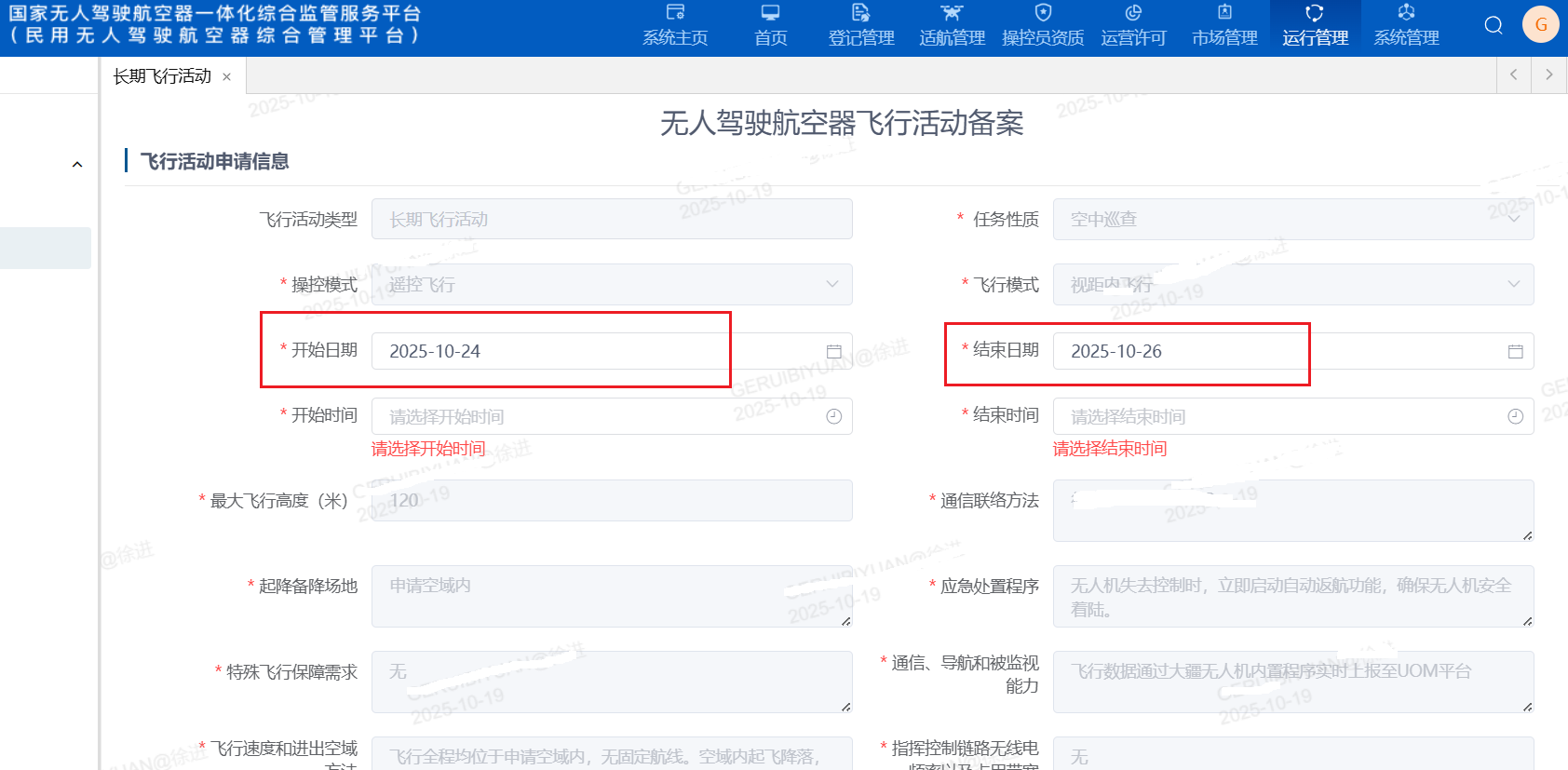Go to 系统主页 in top navigation
Image resolution: width=1568 pixels, height=770 pixels.
pyautogui.click(x=675, y=26)
